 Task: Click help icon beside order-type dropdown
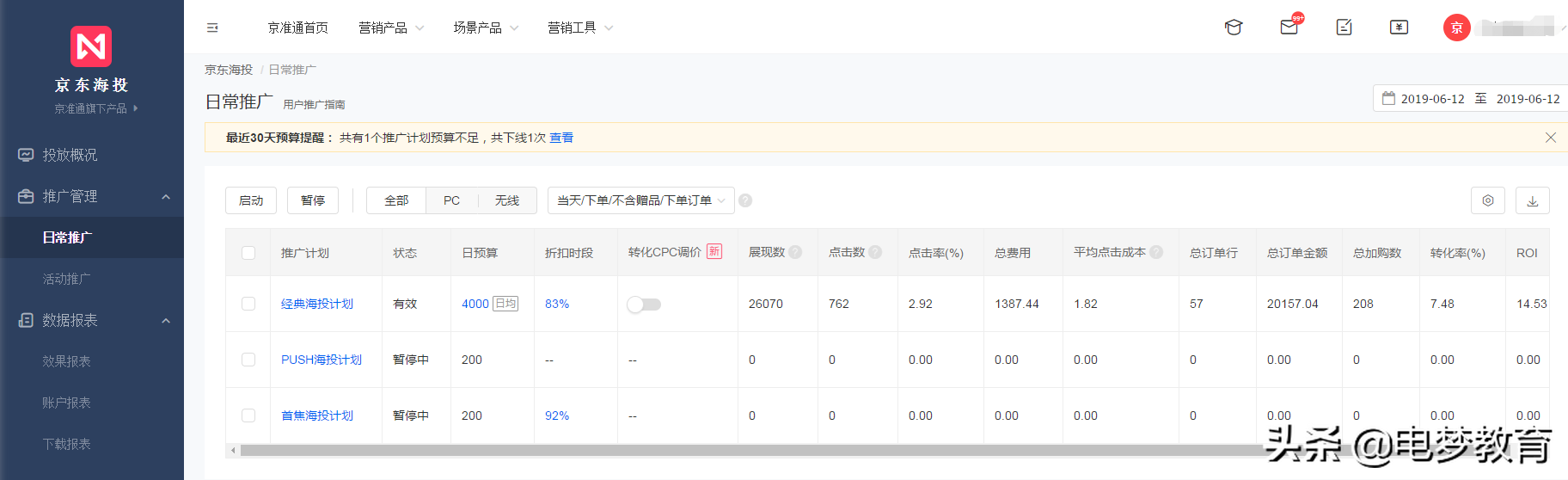(745, 200)
